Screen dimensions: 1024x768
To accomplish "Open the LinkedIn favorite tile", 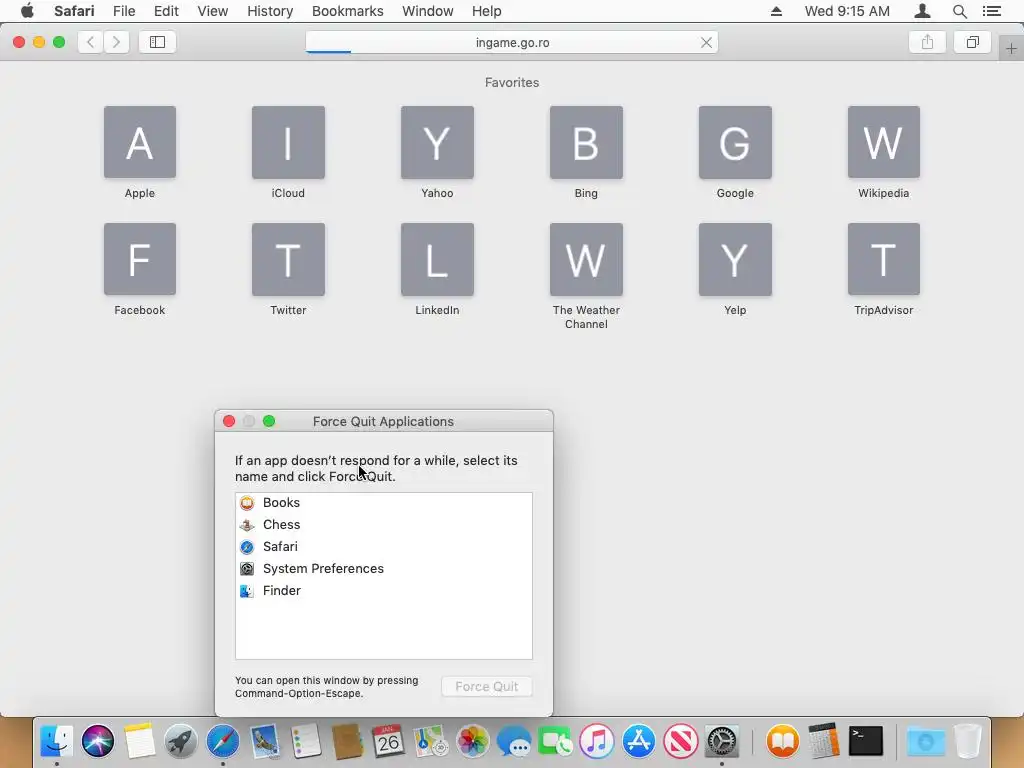I will pos(437,259).
